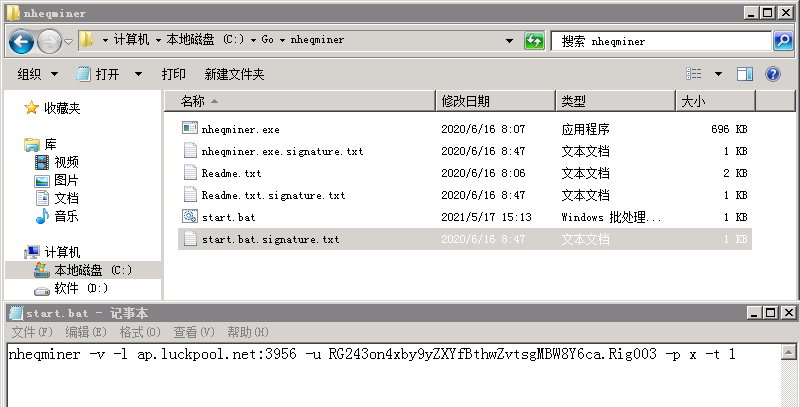Toggle the preview pane icon
Image resolution: width=800 pixels, height=407 pixels.
click(744, 74)
